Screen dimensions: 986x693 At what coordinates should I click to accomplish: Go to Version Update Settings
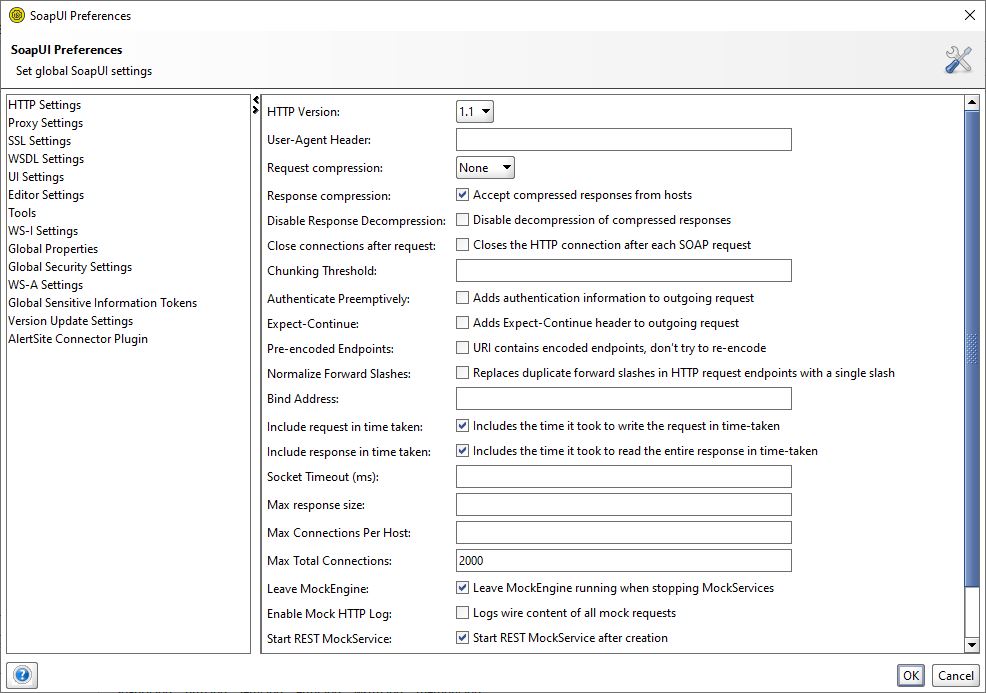pos(70,321)
